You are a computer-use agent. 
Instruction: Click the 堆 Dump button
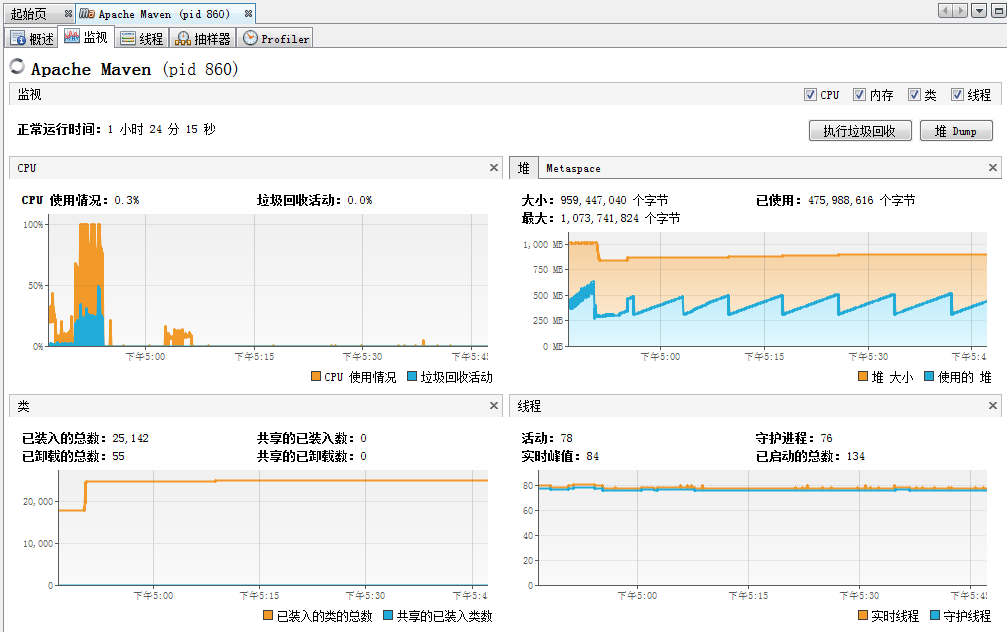coord(956,130)
